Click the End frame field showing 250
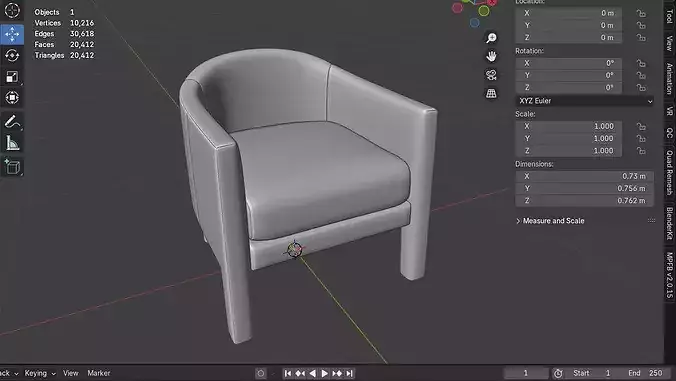This screenshot has width=676, height=381. tap(645, 373)
